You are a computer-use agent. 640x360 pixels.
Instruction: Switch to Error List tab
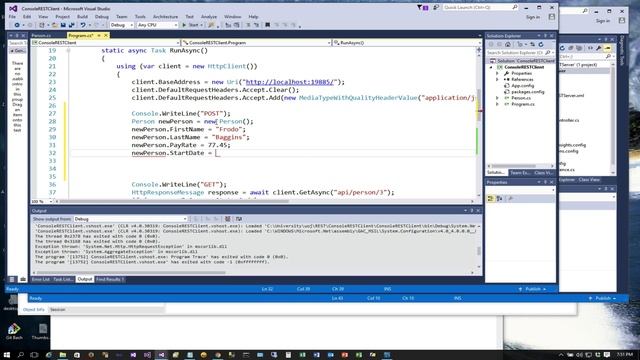(x=41, y=280)
